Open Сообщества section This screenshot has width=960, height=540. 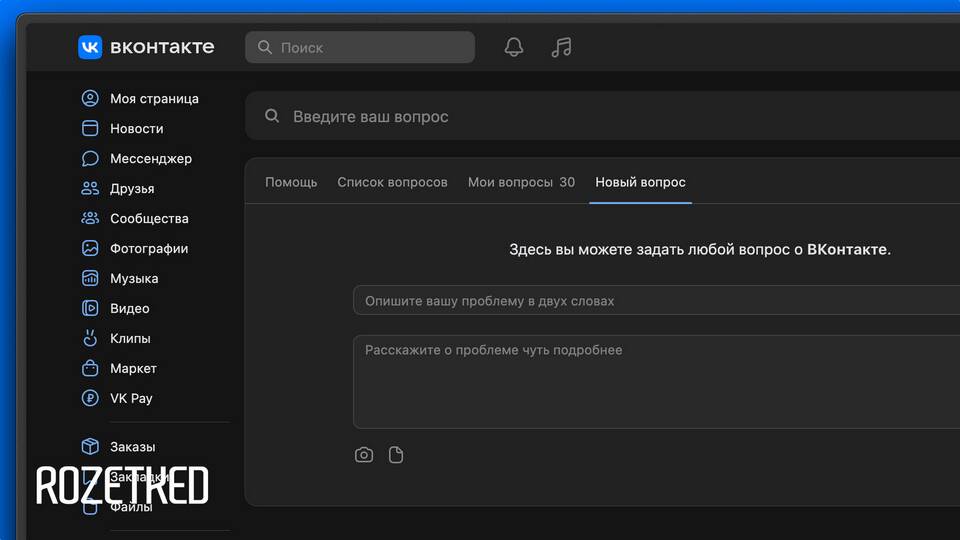click(149, 219)
